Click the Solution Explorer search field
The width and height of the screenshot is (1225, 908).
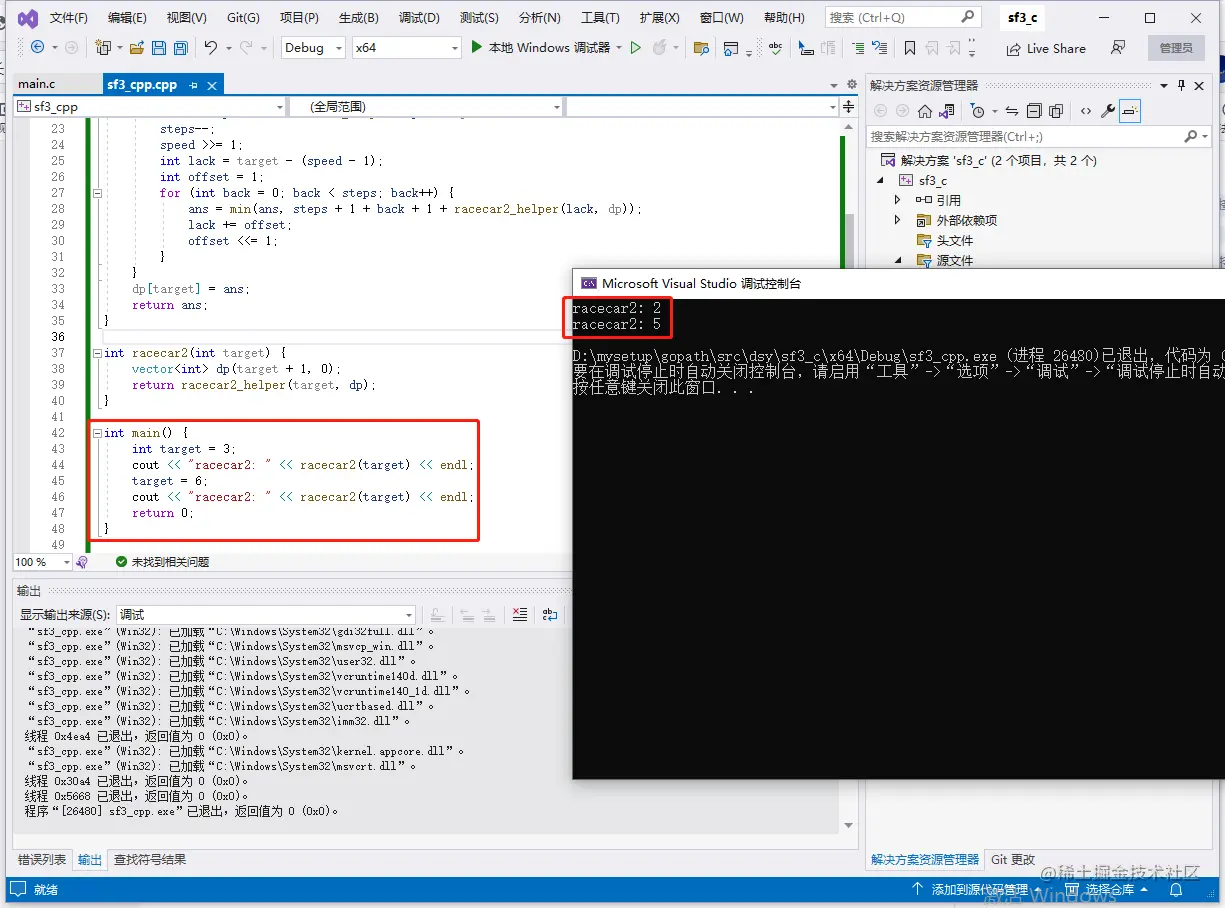(x=1038, y=136)
